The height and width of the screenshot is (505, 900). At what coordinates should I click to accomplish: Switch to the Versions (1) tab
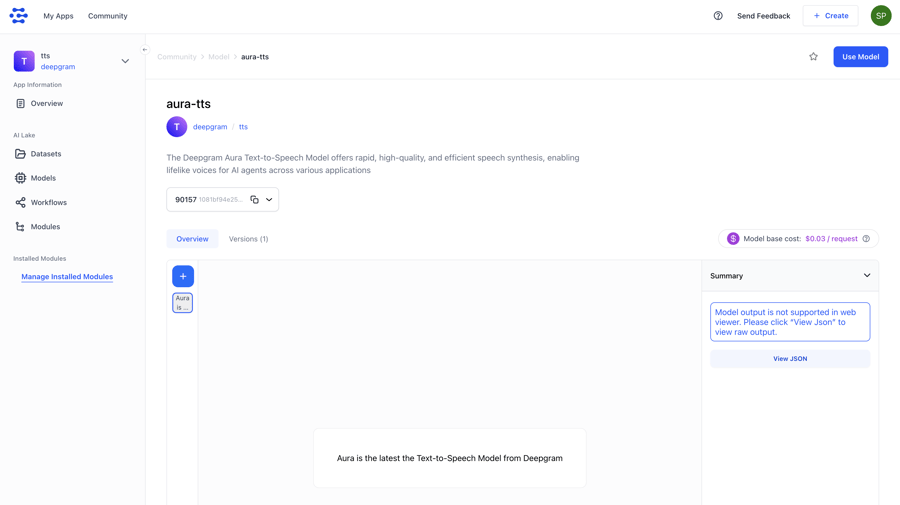tap(248, 239)
